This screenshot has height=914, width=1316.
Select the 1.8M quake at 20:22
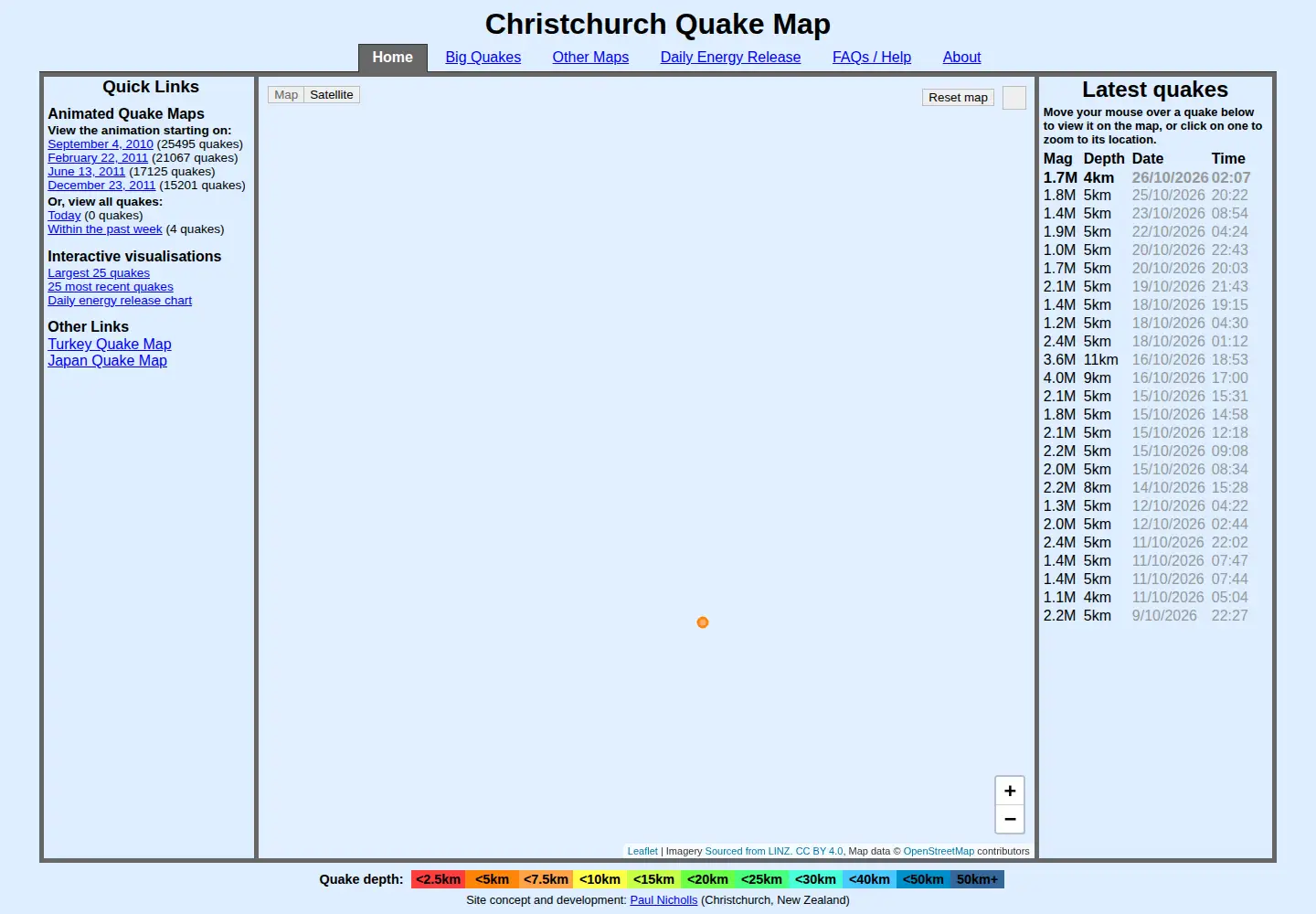[x=1146, y=196]
